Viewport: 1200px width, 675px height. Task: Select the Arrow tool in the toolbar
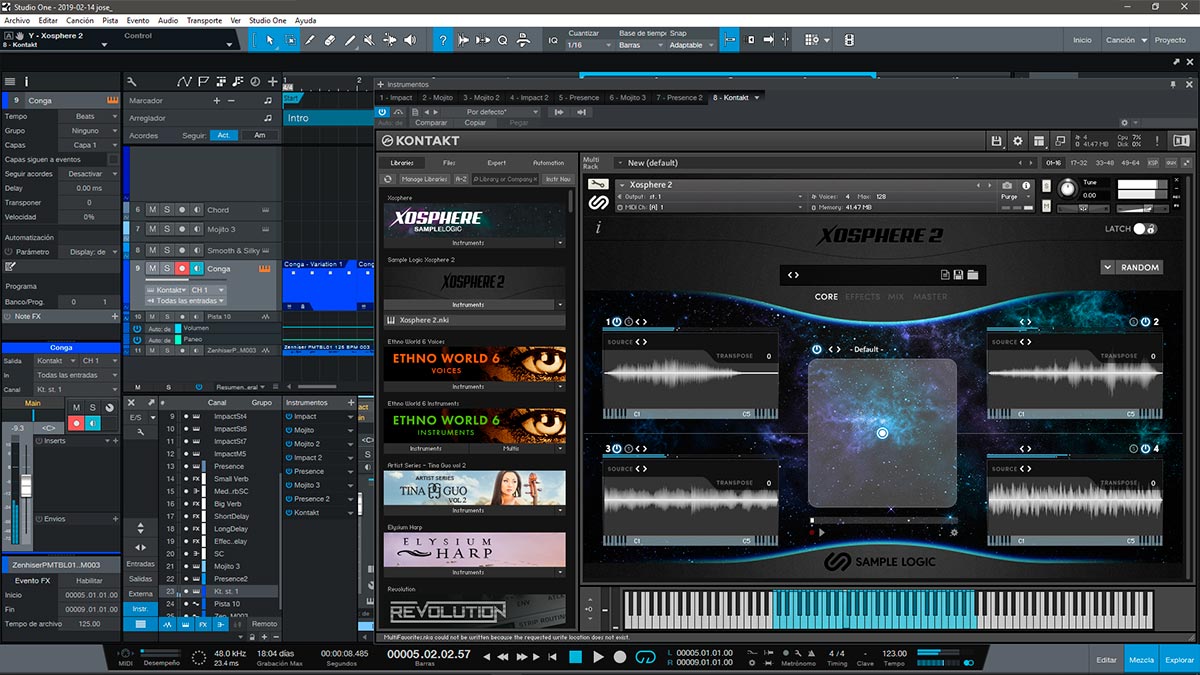click(269, 40)
